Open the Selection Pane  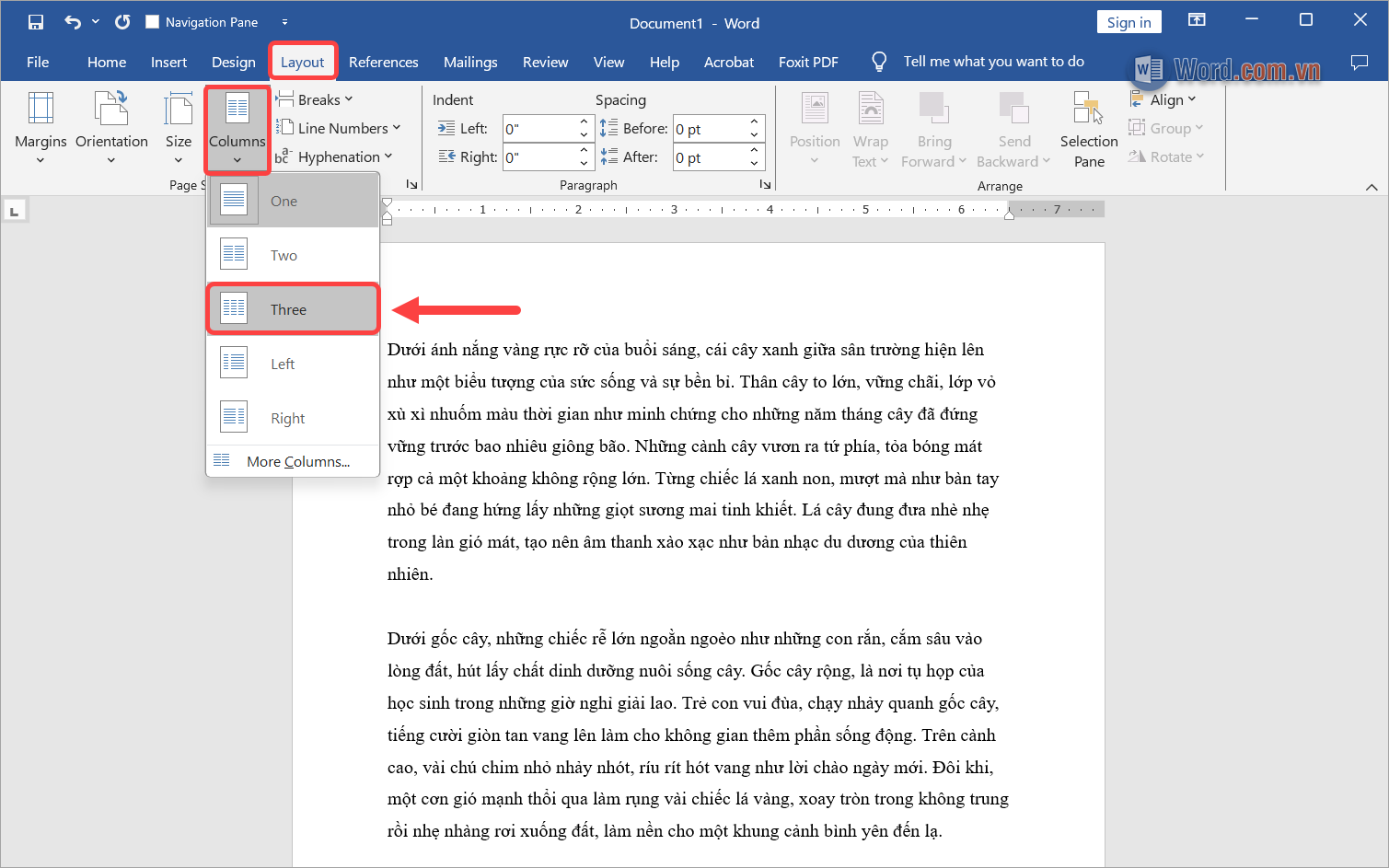1089,129
